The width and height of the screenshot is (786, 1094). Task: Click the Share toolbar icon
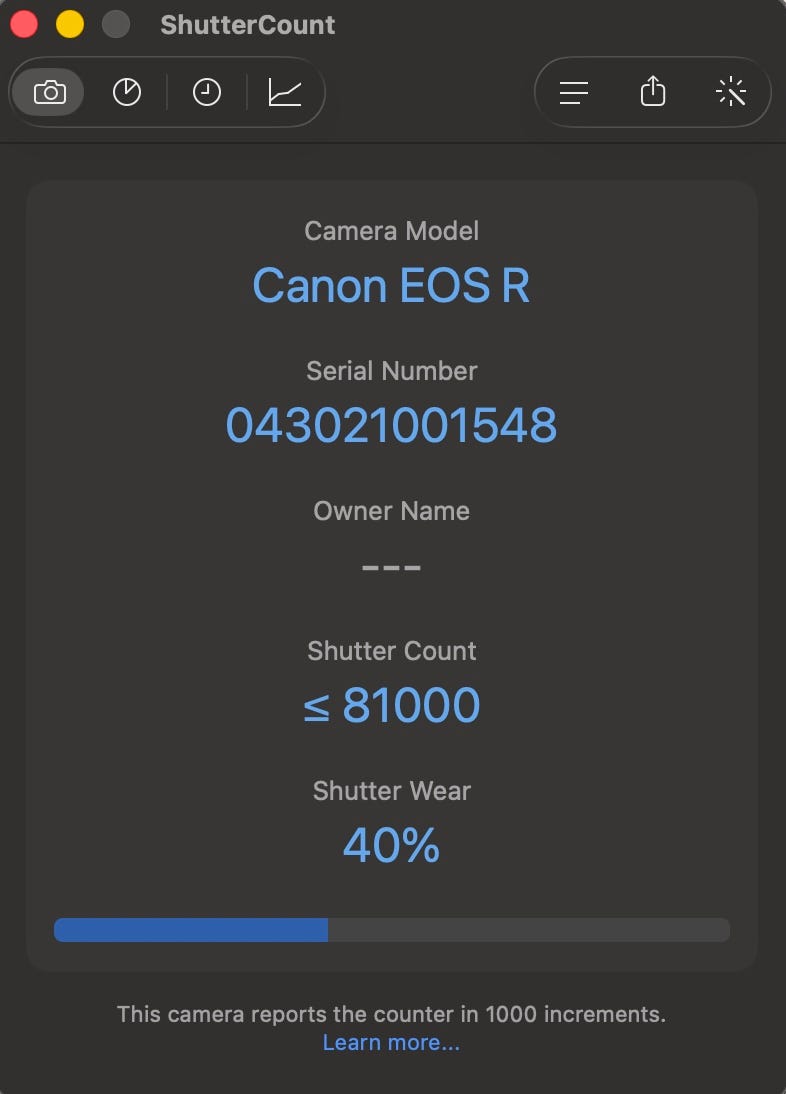[652, 93]
